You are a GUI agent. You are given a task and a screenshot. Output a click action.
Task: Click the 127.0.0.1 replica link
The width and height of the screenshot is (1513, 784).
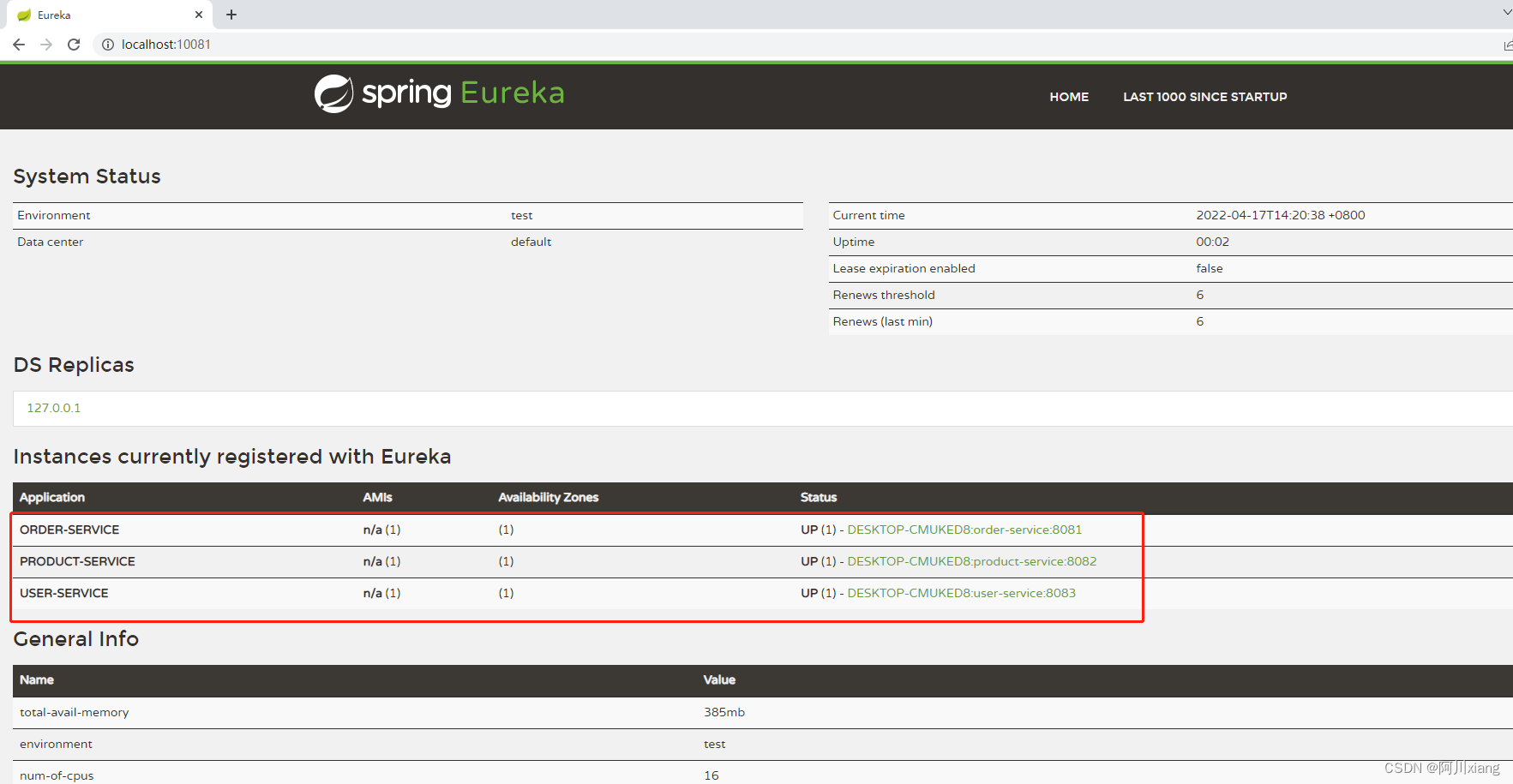pyautogui.click(x=54, y=408)
